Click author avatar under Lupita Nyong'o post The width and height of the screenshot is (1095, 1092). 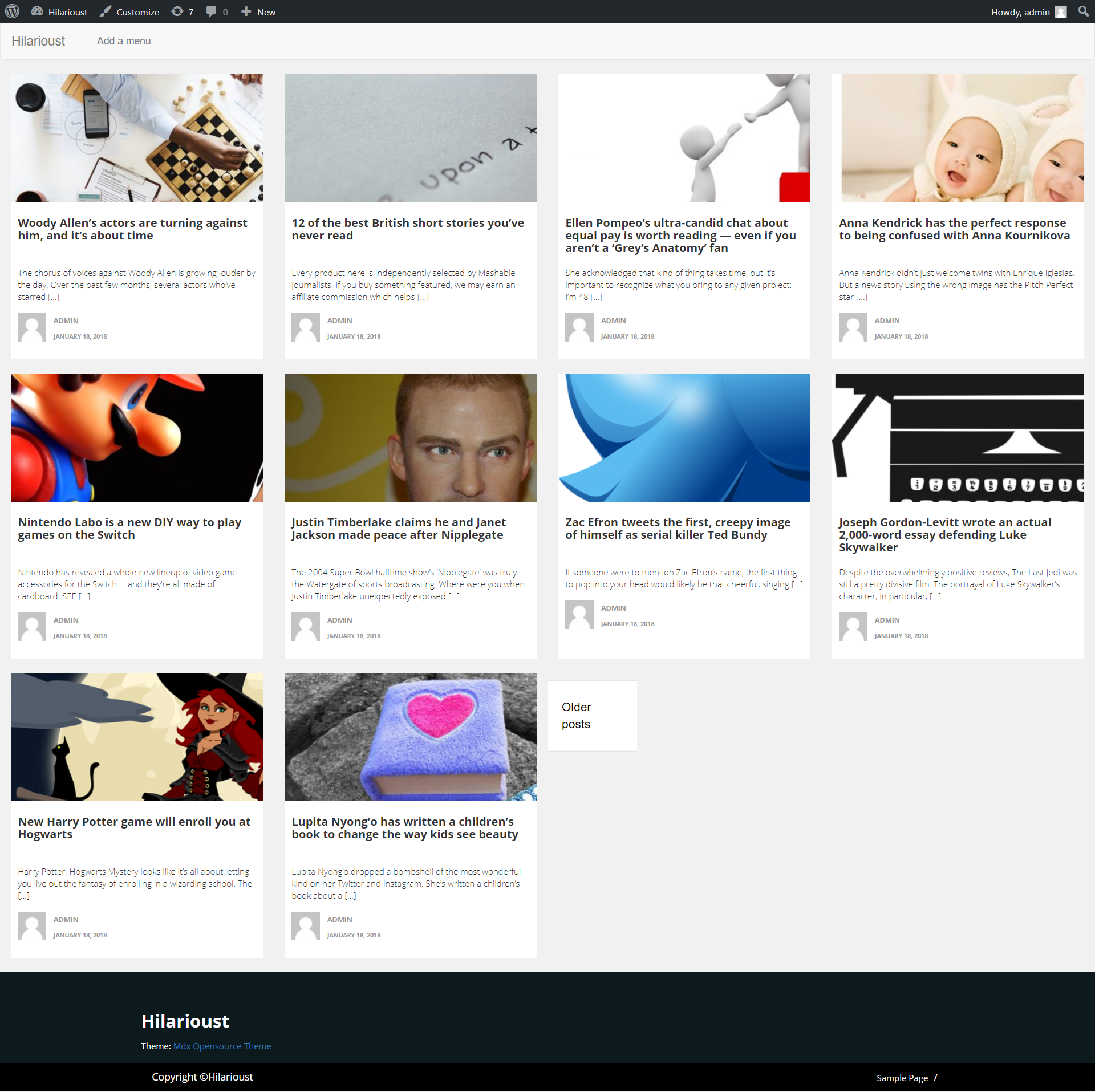(x=306, y=926)
